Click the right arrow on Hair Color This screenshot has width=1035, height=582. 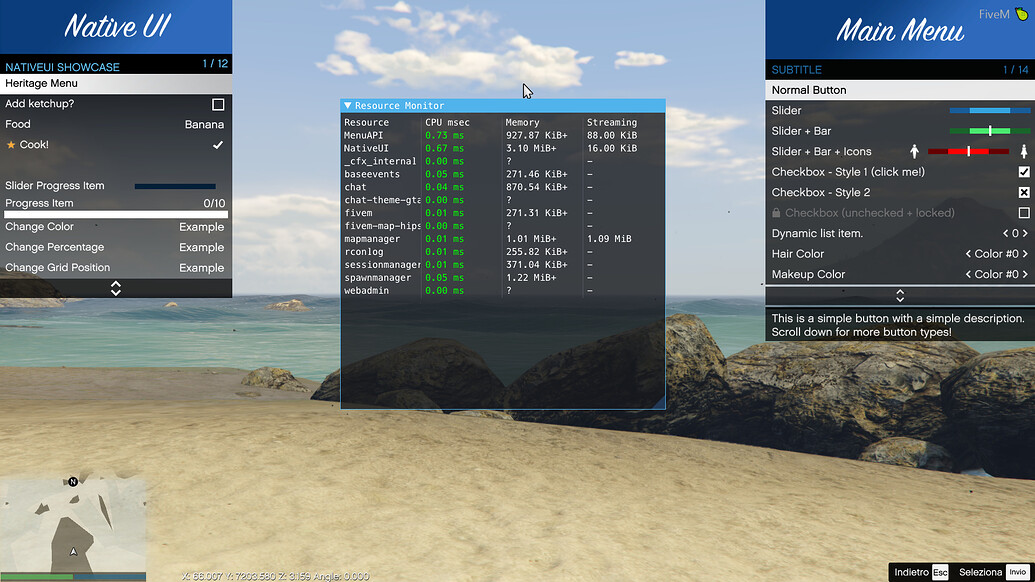tap(1026, 253)
